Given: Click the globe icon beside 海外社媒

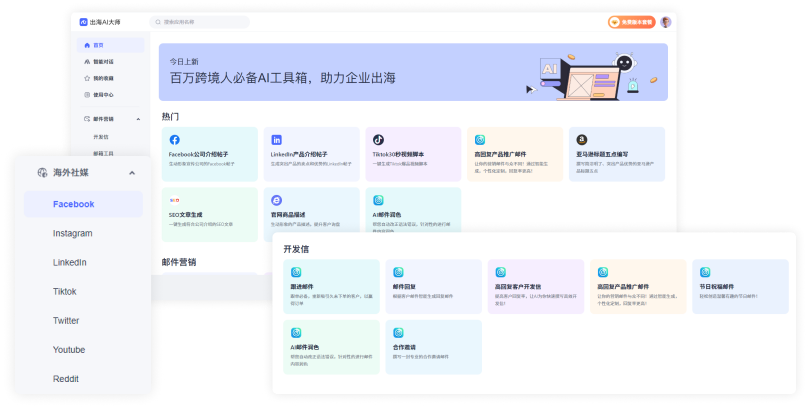Looking at the screenshot, I should pyautogui.click(x=42, y=173).
